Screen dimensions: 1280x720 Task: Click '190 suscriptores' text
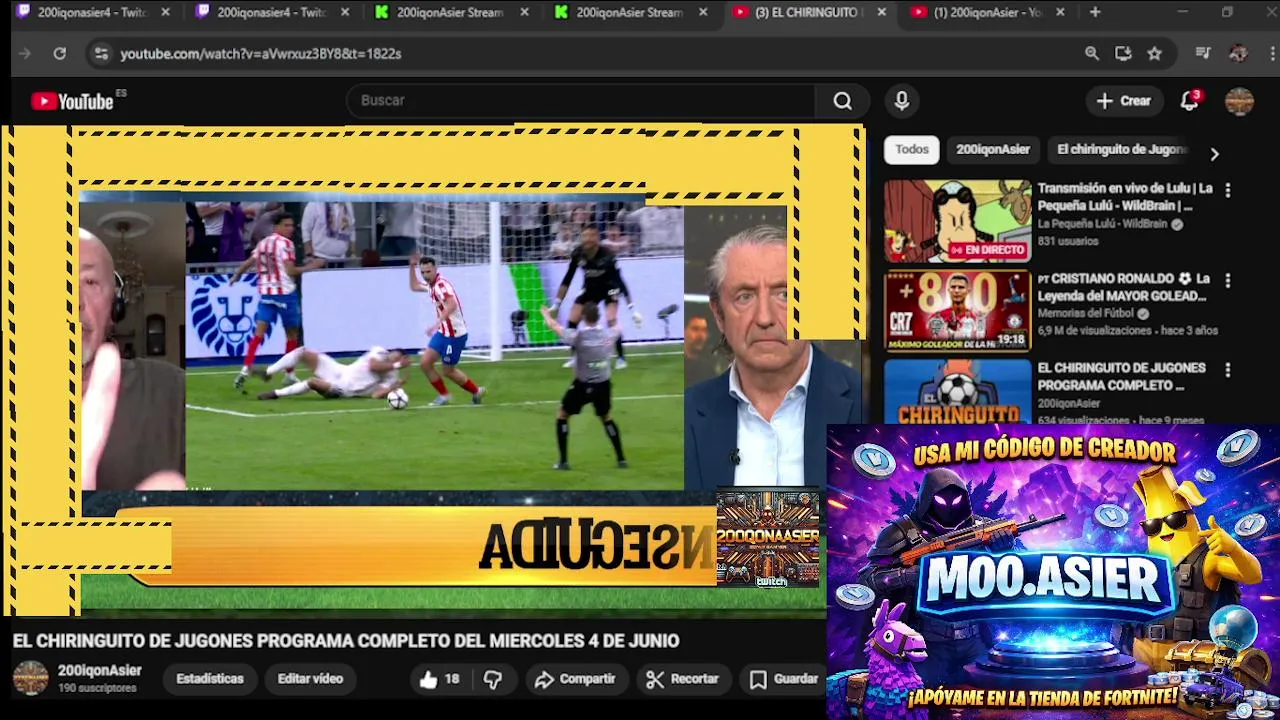click(97, 689)
